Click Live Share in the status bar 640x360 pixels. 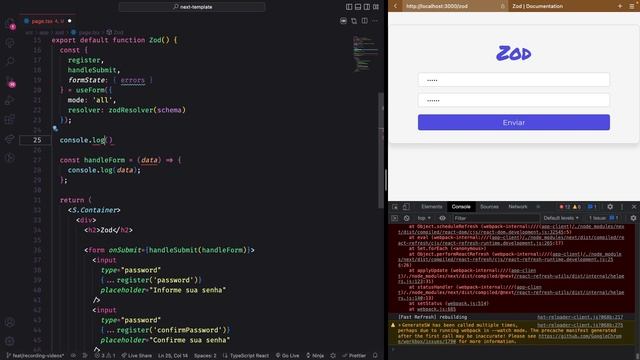click(x=137, y=356)
